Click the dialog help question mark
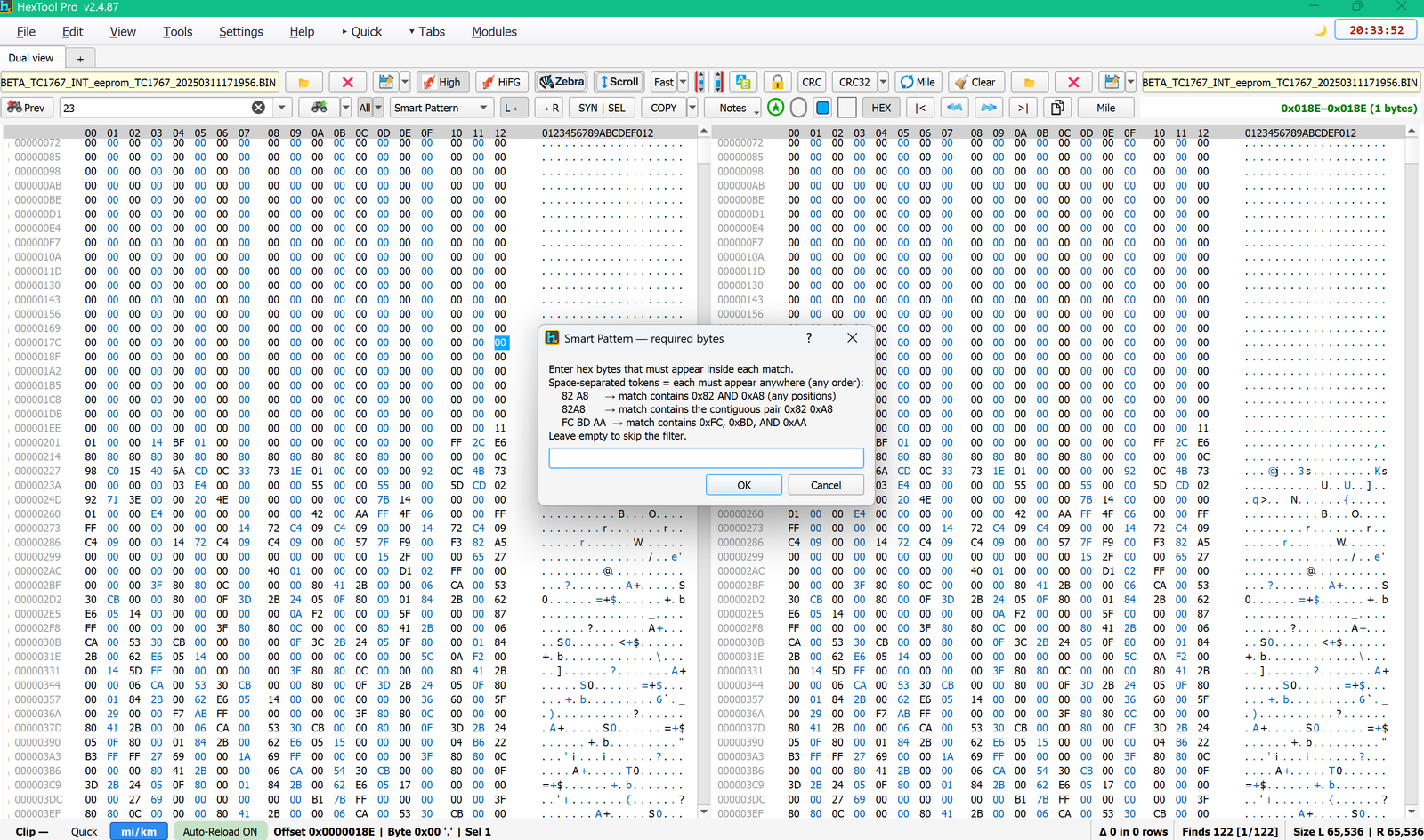The width and height of the screenshot is (1424, 840). [x=809, y=338]
